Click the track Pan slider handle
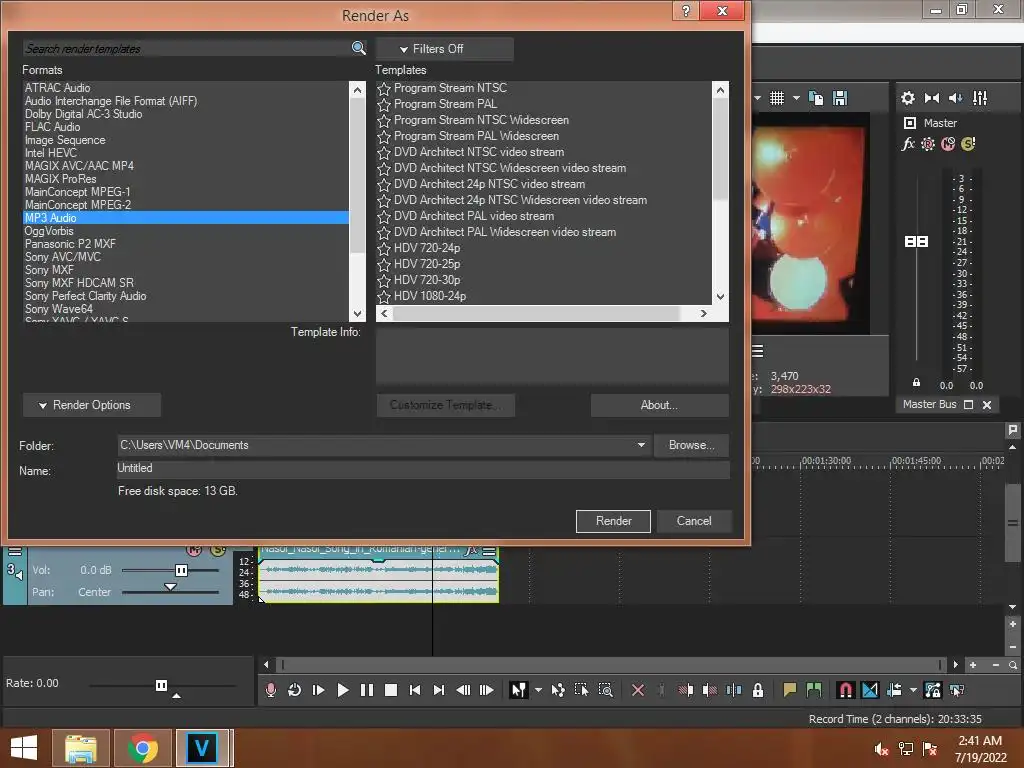The image size is (1024, 768). pos(170,587)
